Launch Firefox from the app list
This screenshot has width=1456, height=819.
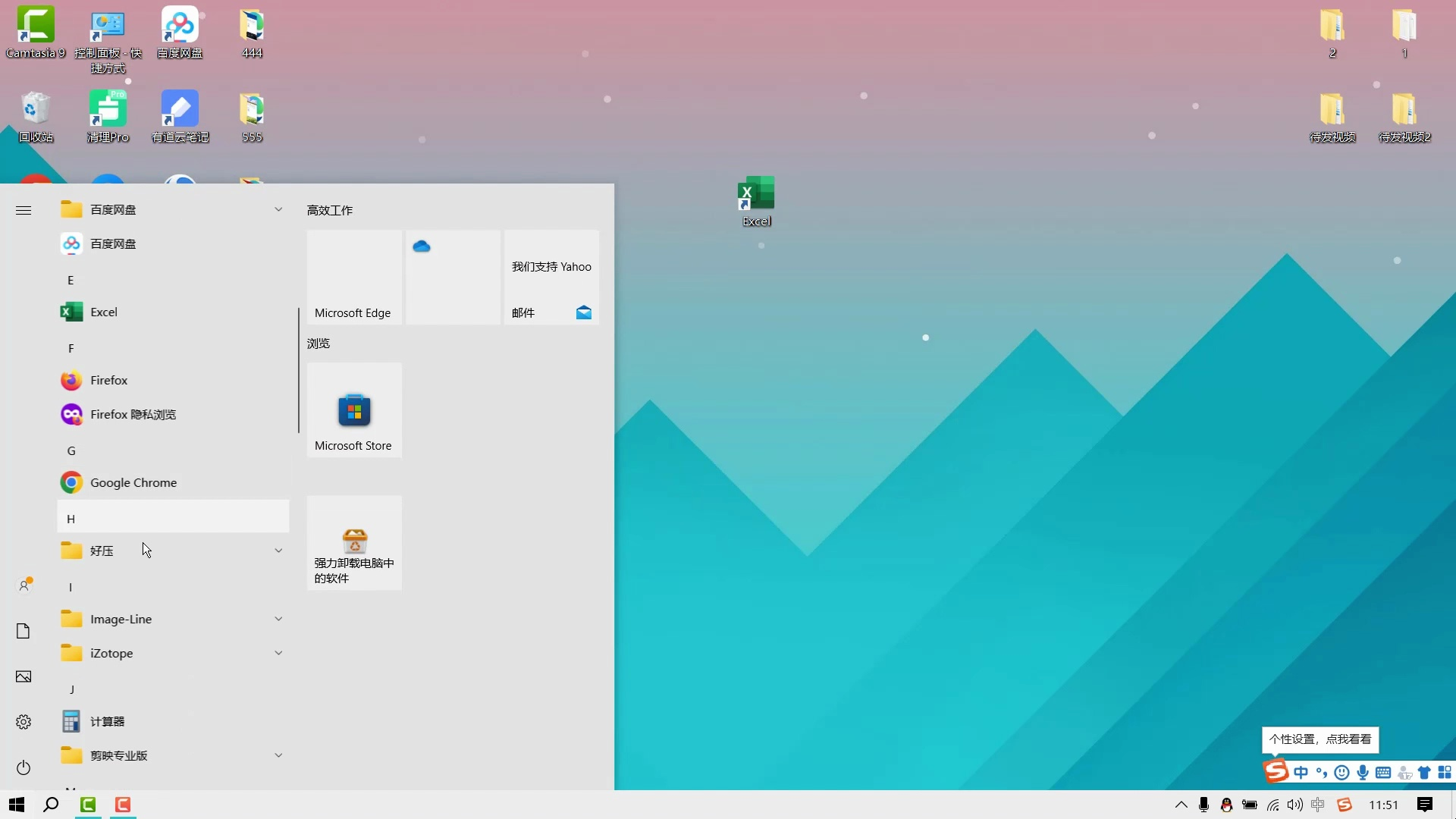click(x=108, y=380)
